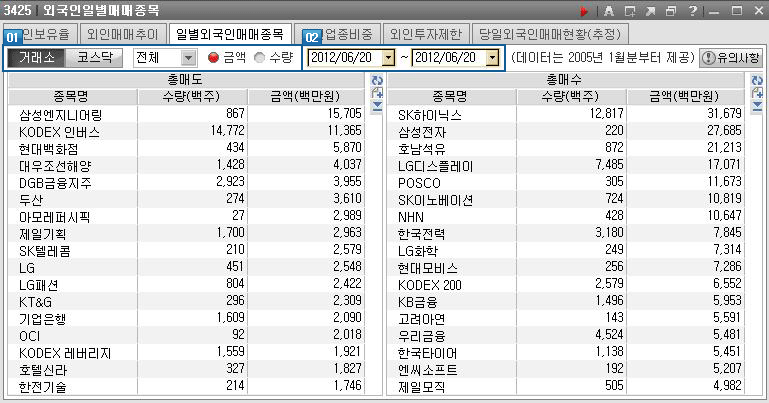
Task: Select OCI in the sell list
Action: 29,336
